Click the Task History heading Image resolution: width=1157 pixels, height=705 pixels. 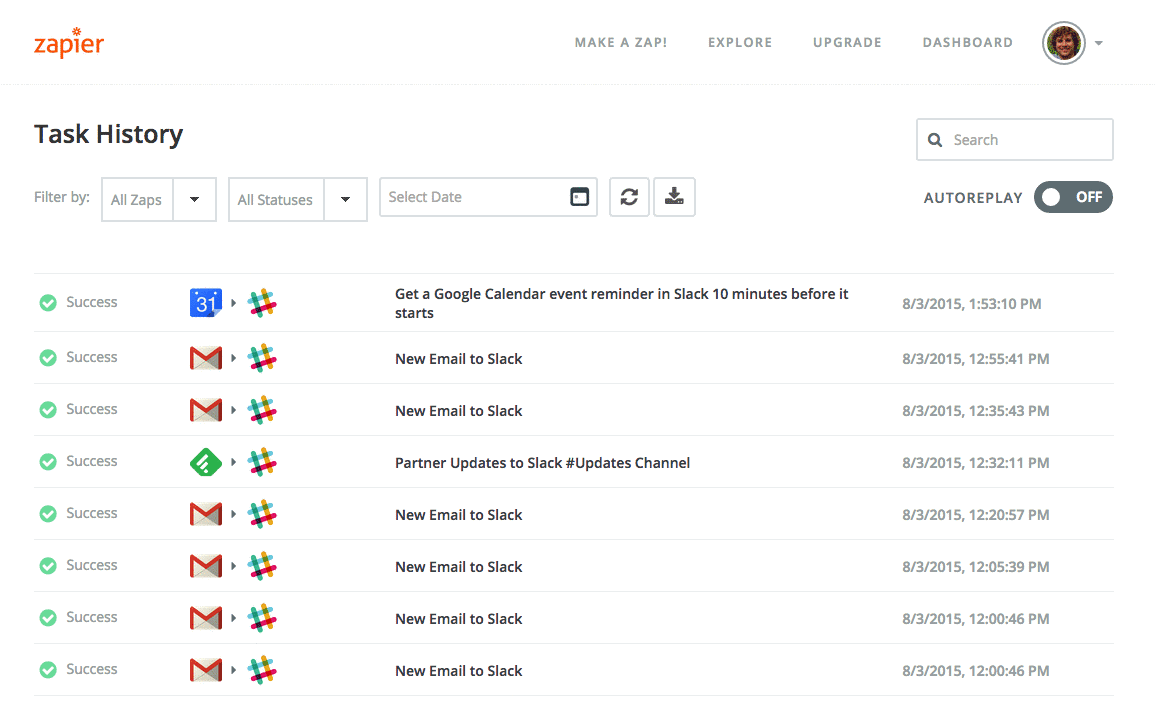pos(108,134)
